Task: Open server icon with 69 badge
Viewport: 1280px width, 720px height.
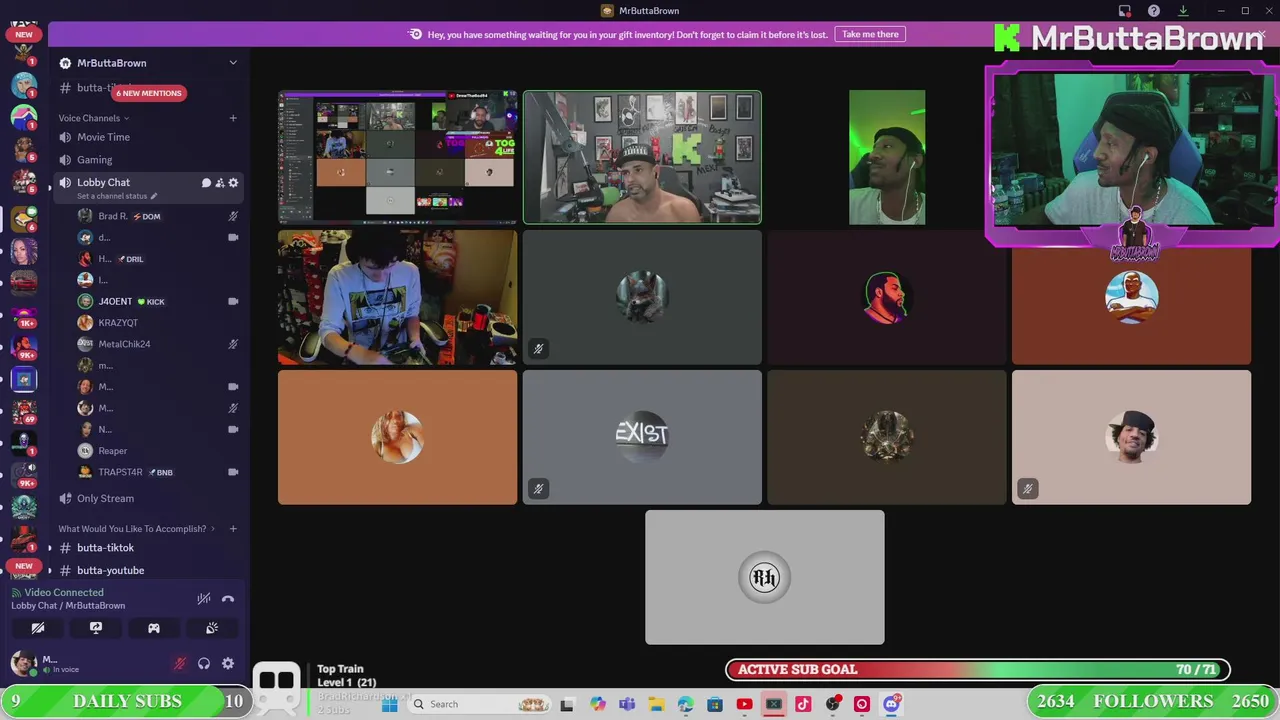Action: point(24,410)
